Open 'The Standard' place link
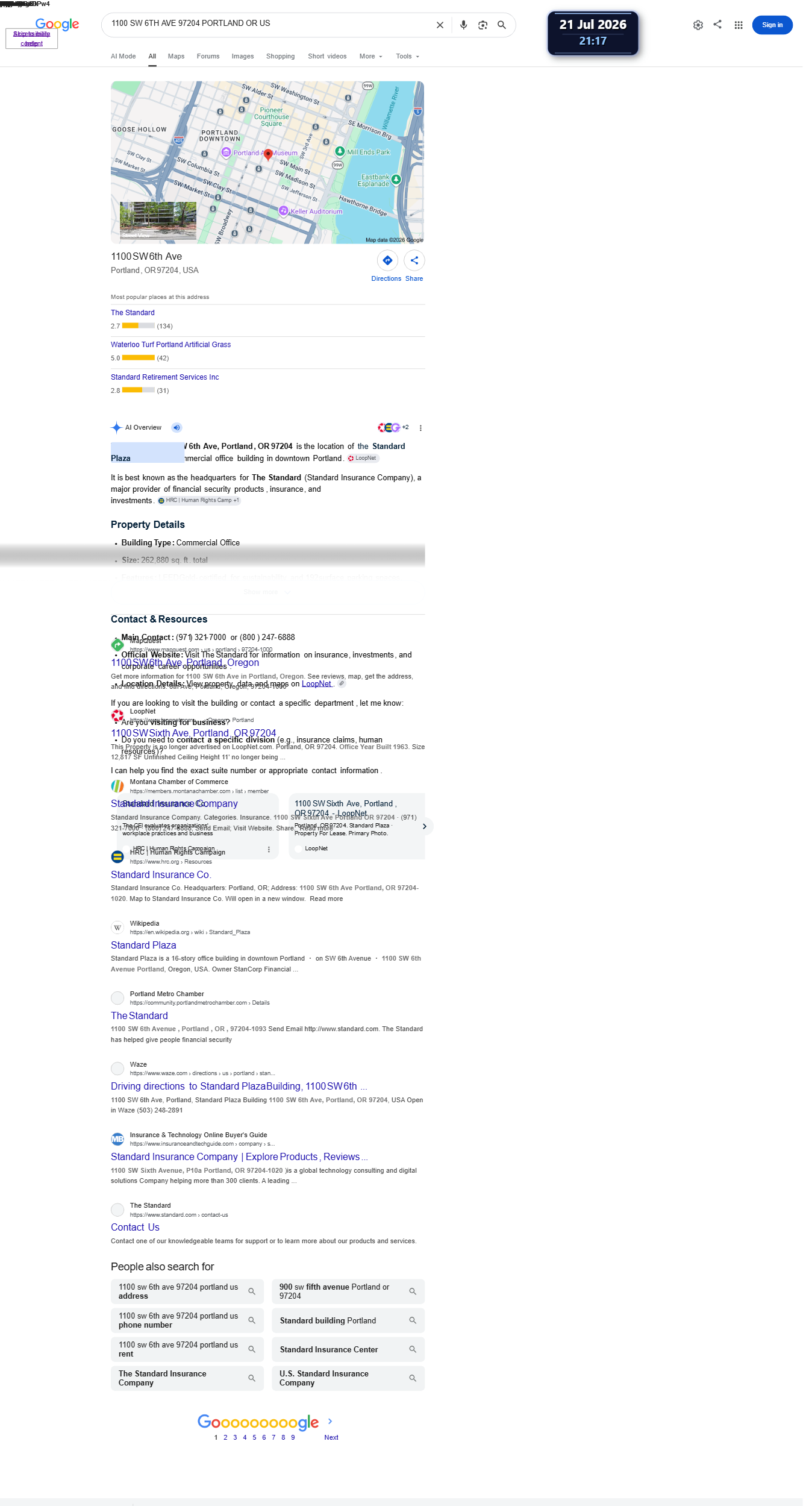Image resolution: width=812 pixels, height=1506 pixels. (133, 313)
